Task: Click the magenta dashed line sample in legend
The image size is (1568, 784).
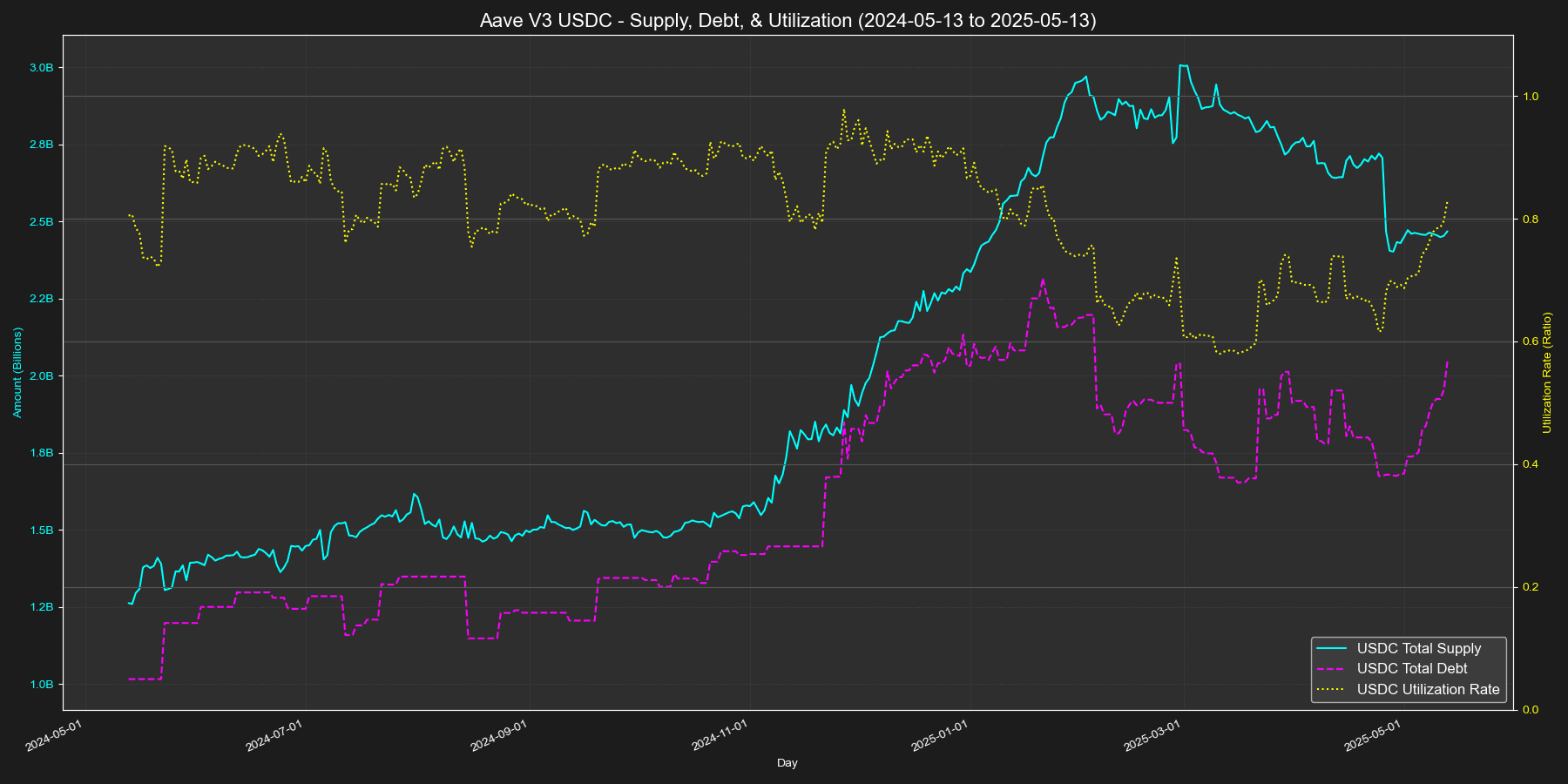Action: pyautogui.click(x=1333, y=669)
